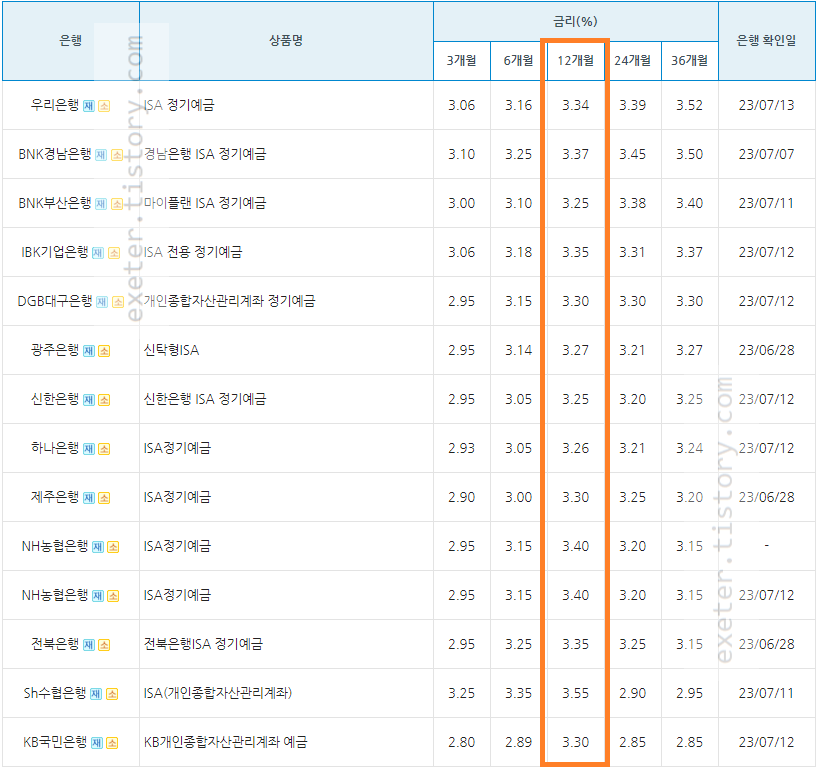The width and height of the screenshot is (816, 767).
Task: Select product 전북은행ISA 정기예금
Action: [x=203, y=644]
